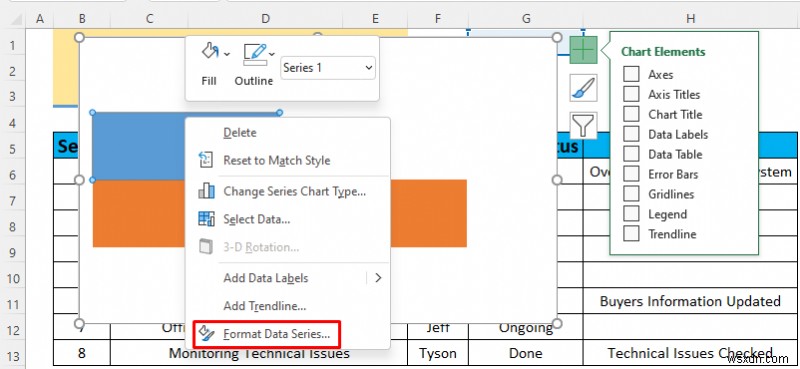800x369 pixels.
Task: Click the chart's bottom-right resize handle
Action: point(557,323)
